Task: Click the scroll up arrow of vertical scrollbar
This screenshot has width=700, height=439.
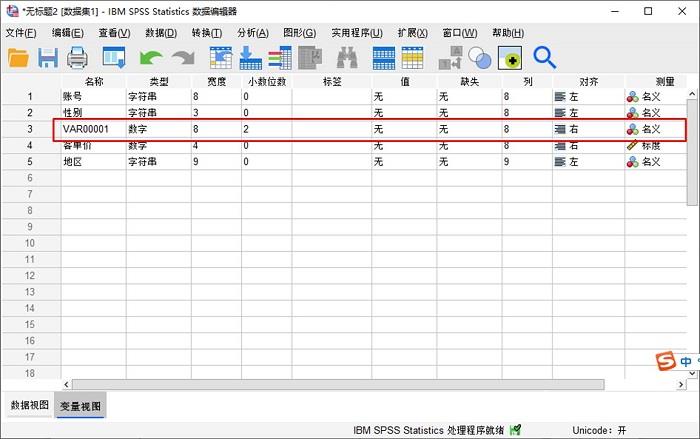Action: 692,94
